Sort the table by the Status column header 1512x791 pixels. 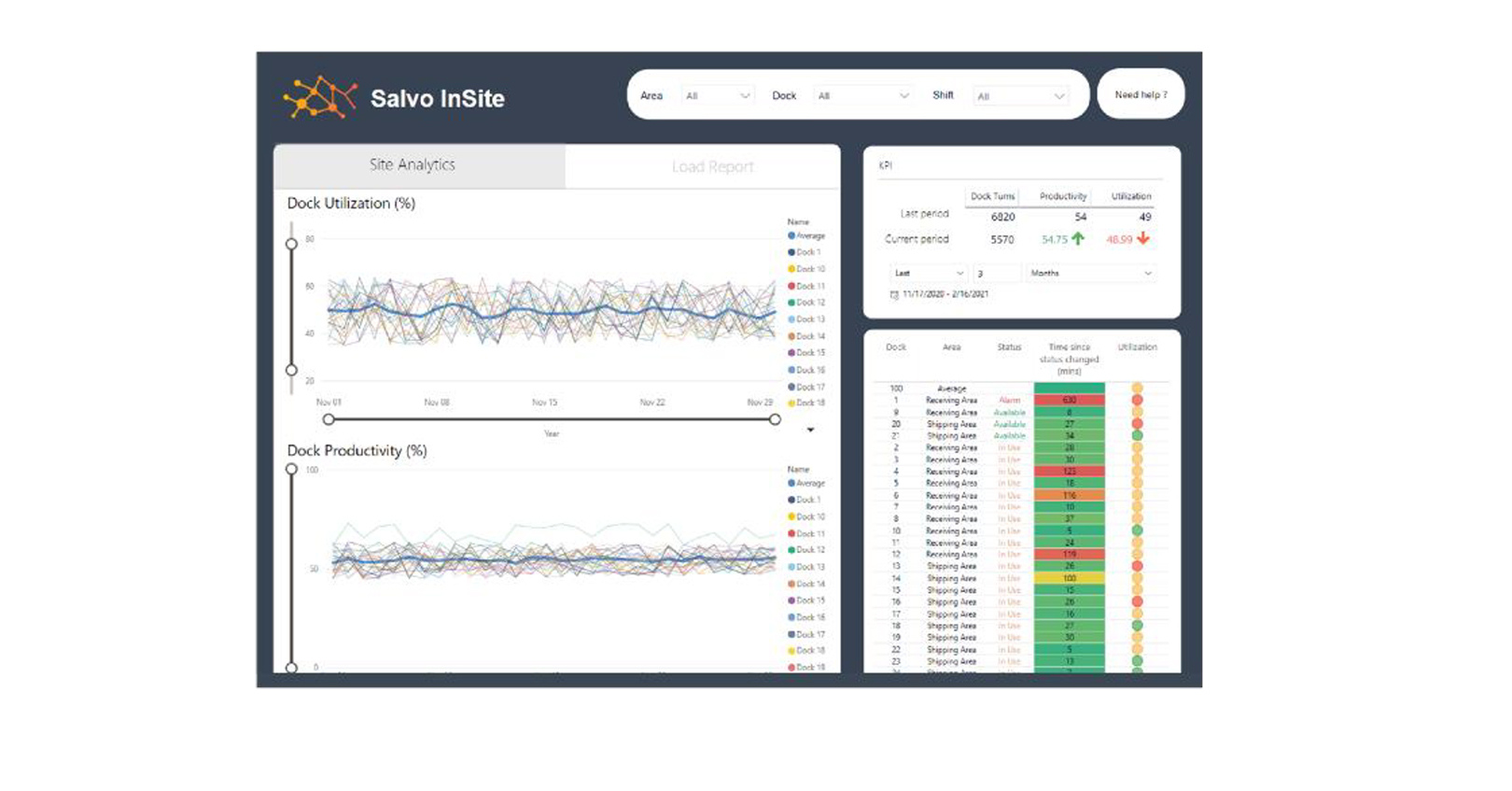click(1009, 347)
